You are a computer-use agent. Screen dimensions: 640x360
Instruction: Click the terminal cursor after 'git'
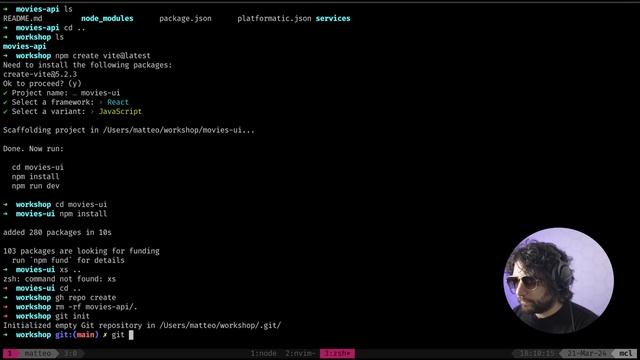click(131, 335)
